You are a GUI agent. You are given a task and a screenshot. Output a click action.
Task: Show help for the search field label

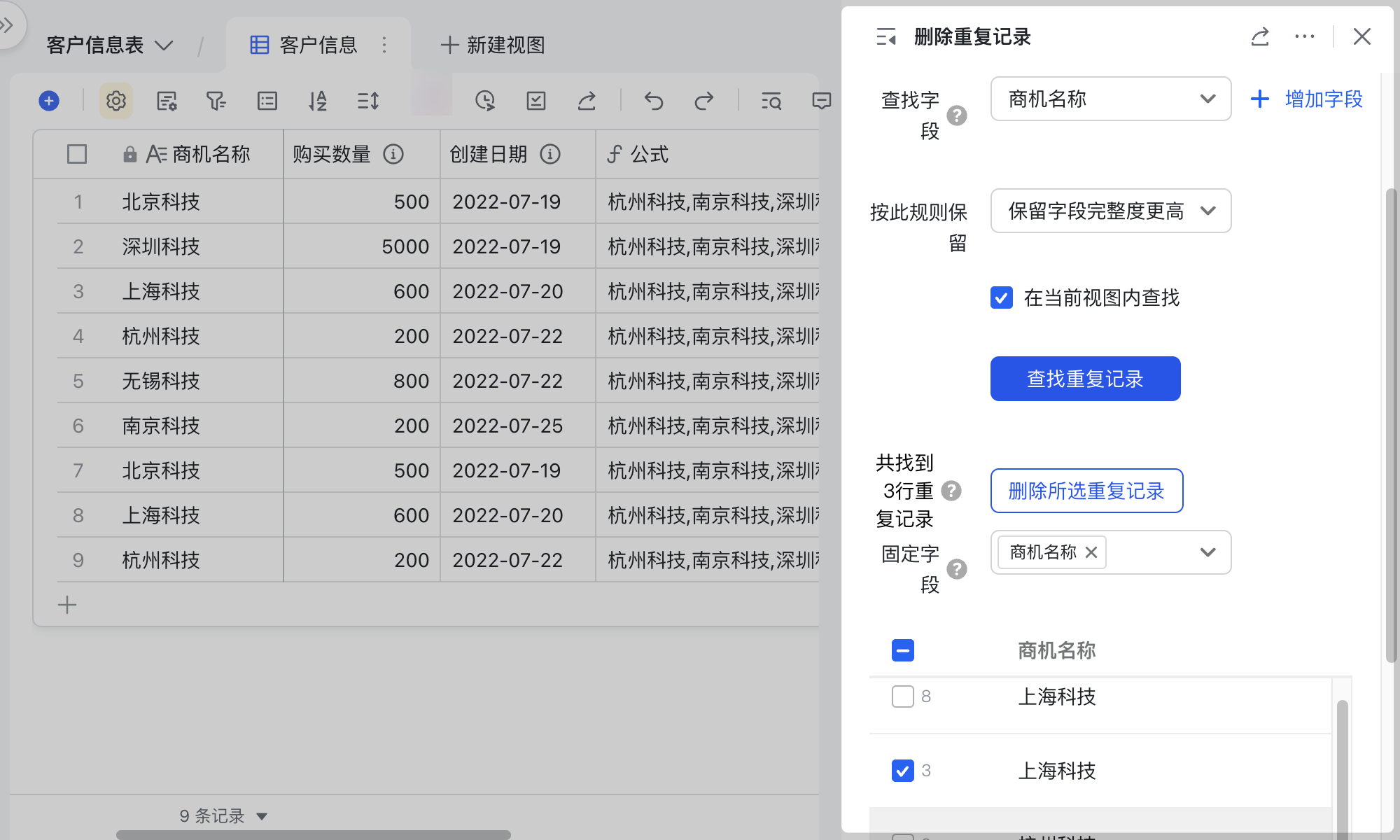point(957,115)
